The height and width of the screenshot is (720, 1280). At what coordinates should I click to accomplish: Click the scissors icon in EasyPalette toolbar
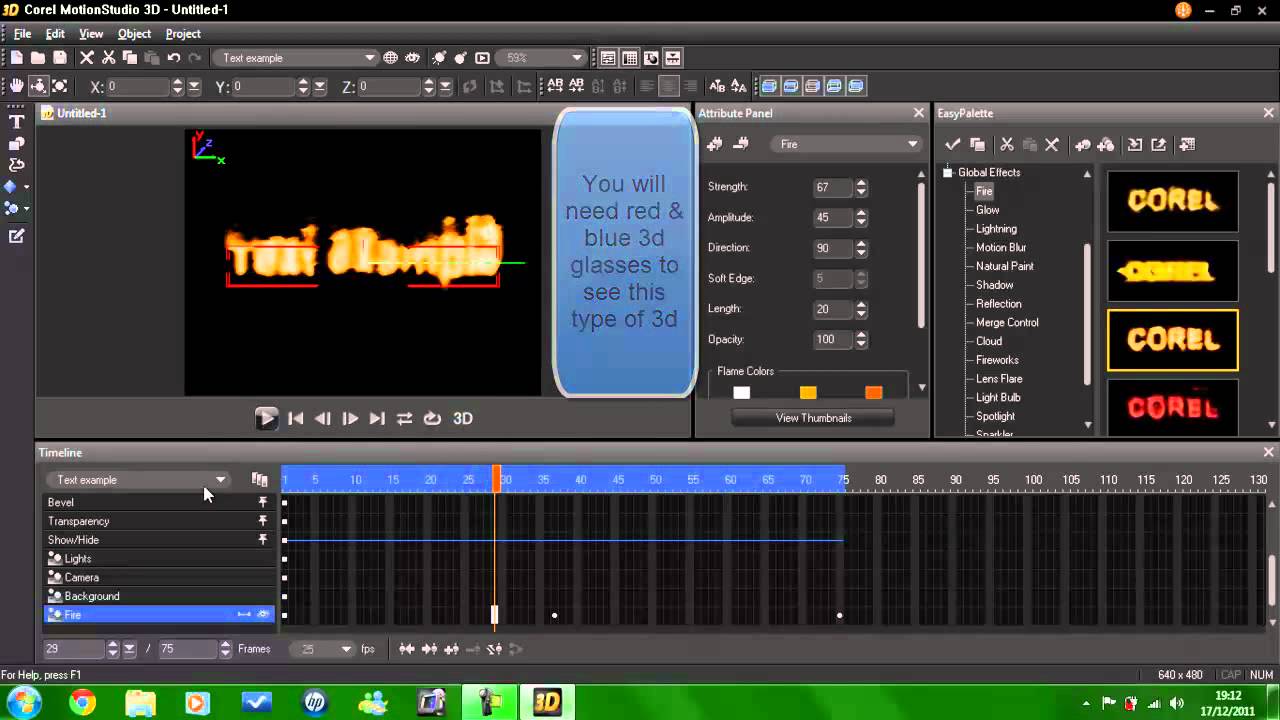pyautogui.click(x=1007, y=145)
